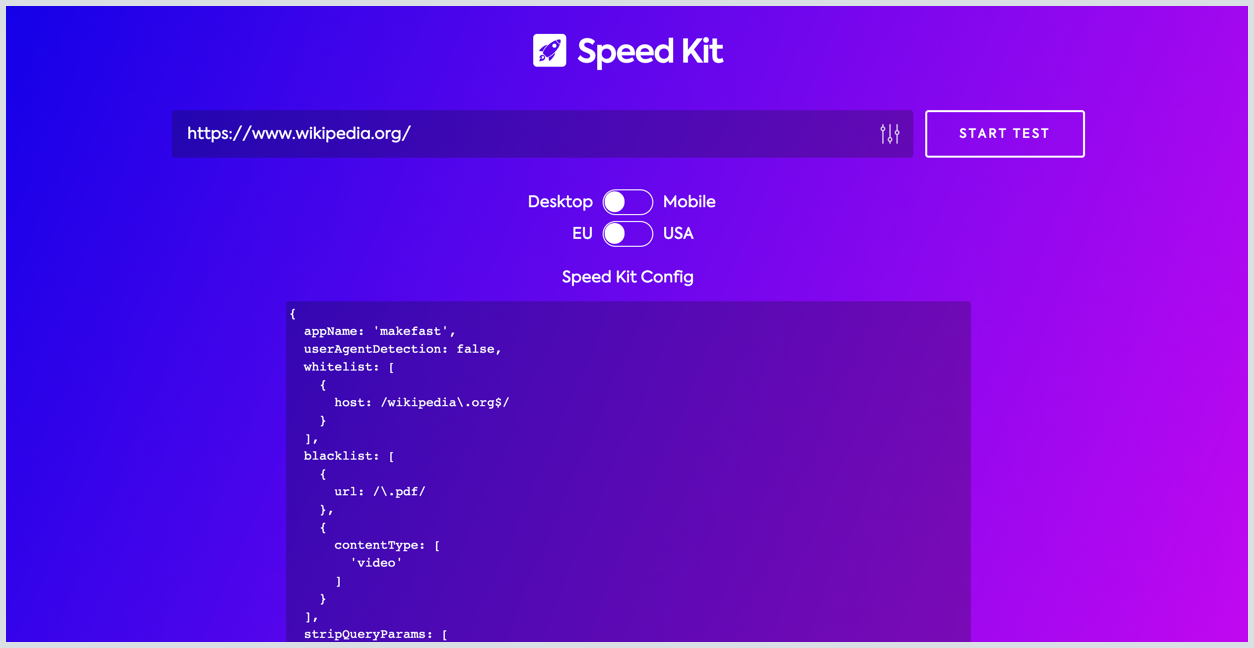Click the contentType: [ config line
The height and width of the screenshot is (648, 1254).
387,545
